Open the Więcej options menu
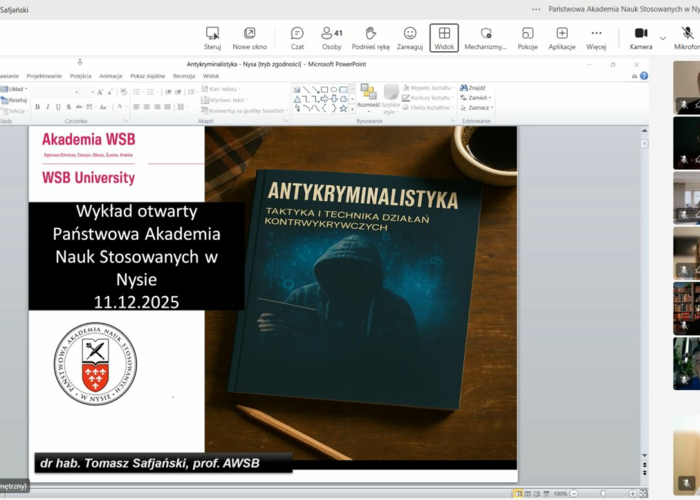 [x=596, y=38]
